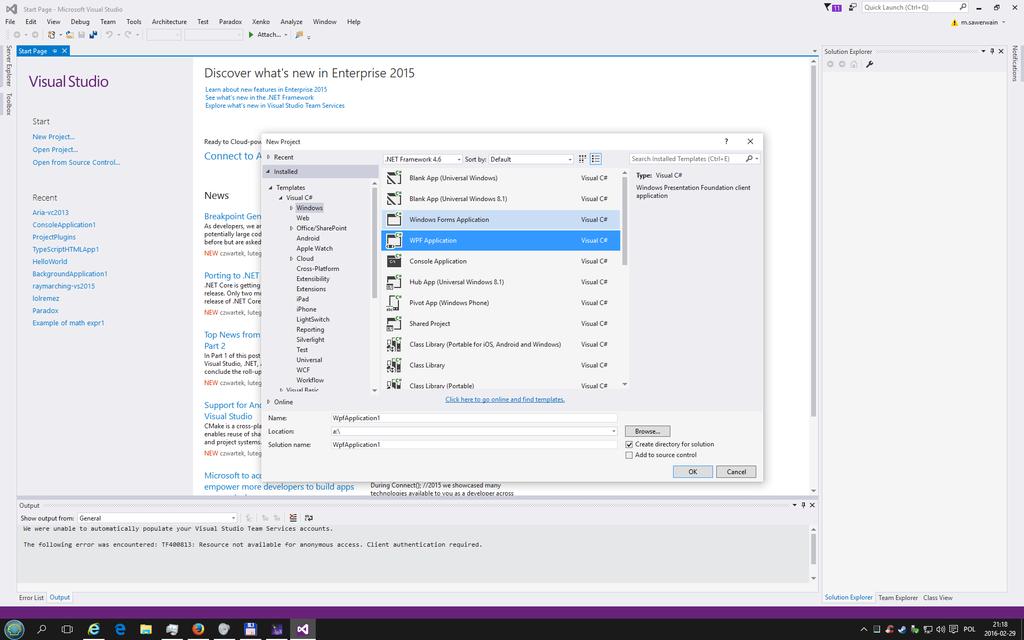The image size is (1024, 640).
Task: Collapse the Installed templates node
Action: click(x=268, y=172)
